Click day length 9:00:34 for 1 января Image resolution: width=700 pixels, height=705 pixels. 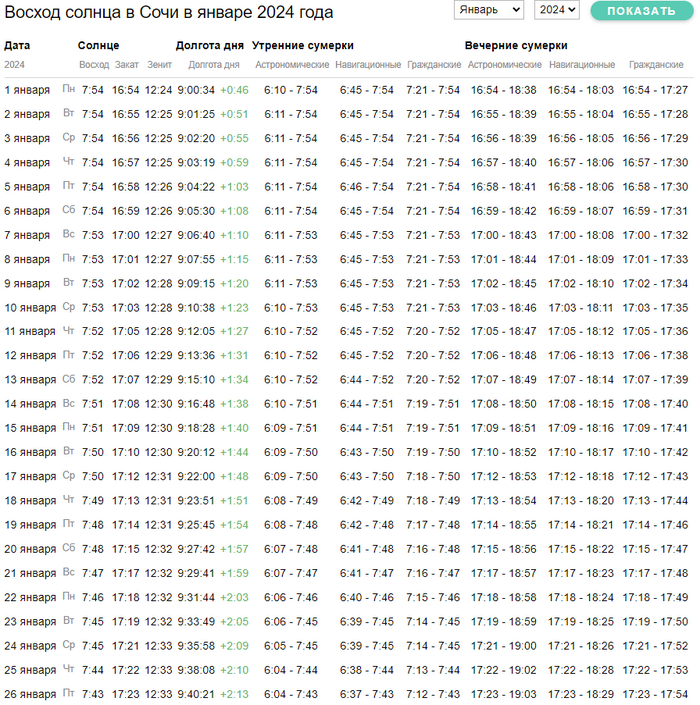tap(196, 90)
